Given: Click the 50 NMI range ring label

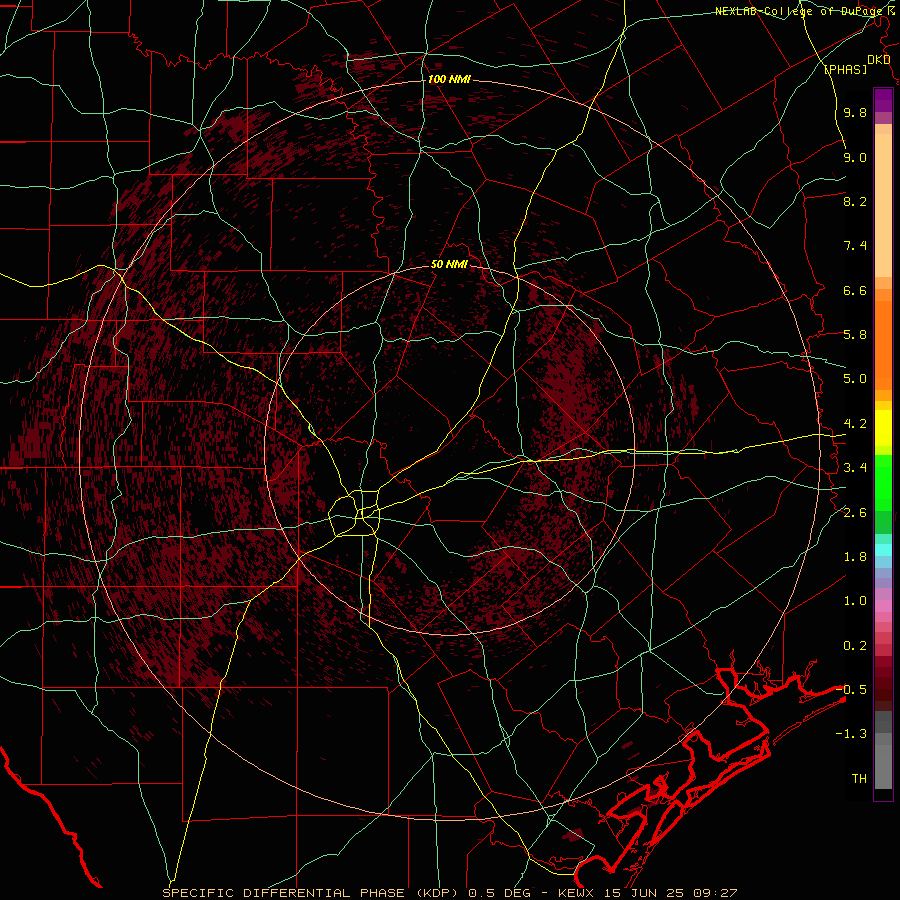Looking at the screenshot, I should coord(449,264).
